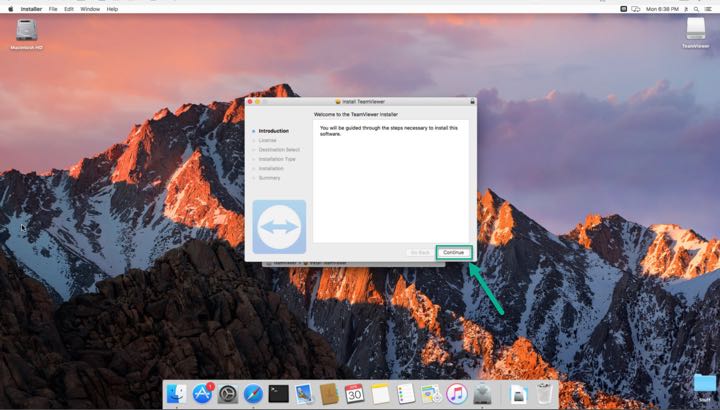
Task: Open the Edit menu
Action: (69, 9)
